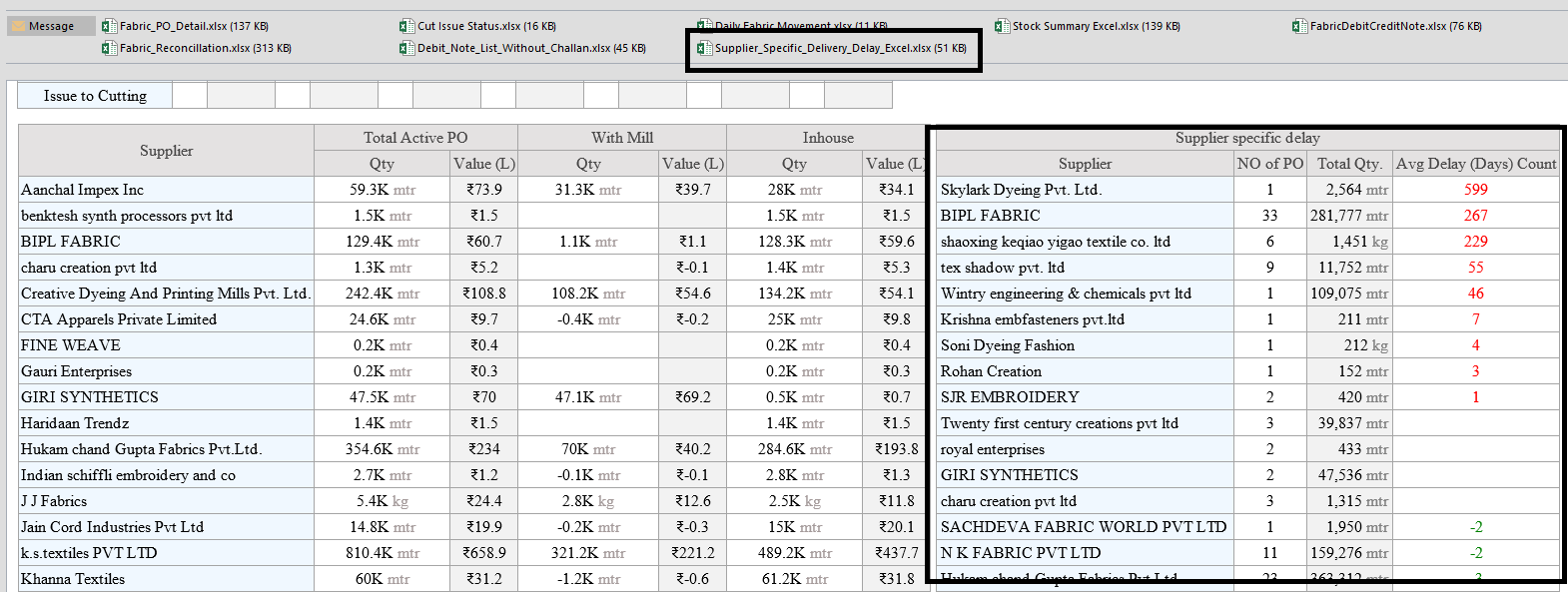Select k.s.textiles PVT LTD row

tap(167, 553)
